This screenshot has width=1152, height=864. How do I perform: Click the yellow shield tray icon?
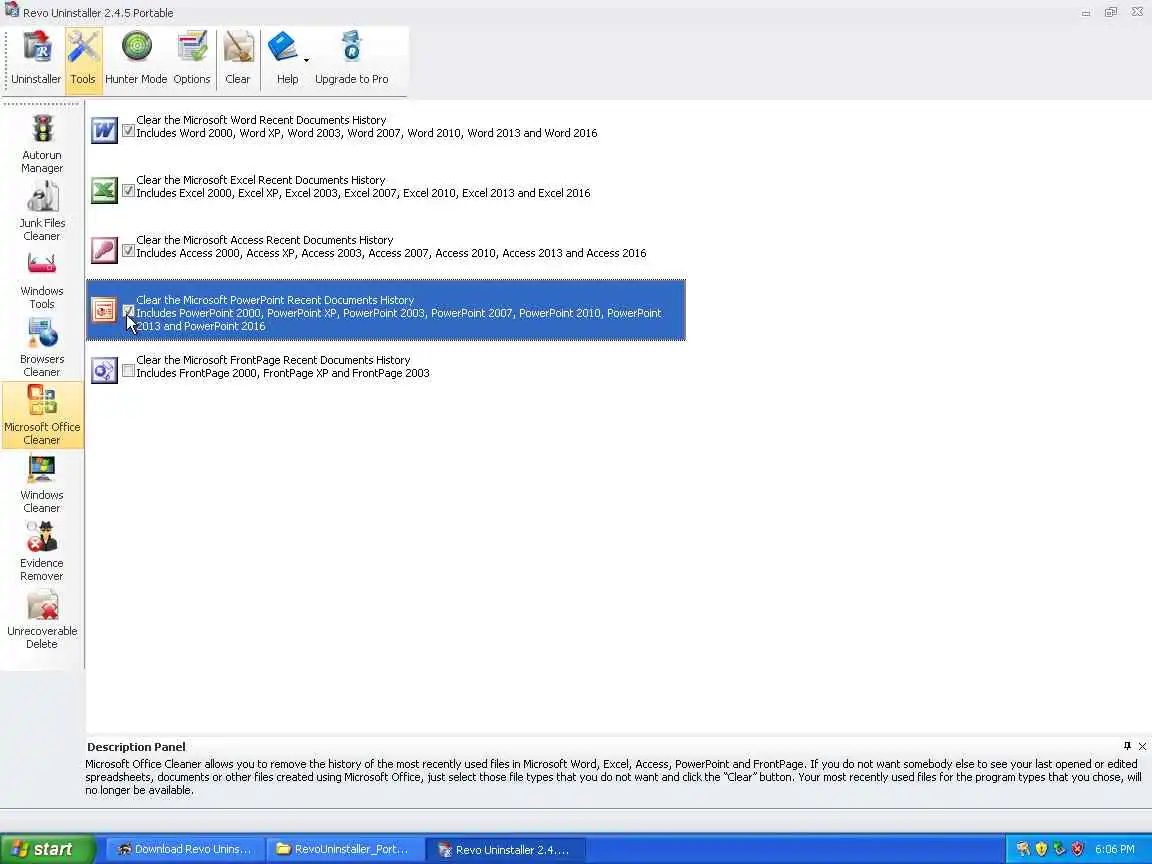1041,849
